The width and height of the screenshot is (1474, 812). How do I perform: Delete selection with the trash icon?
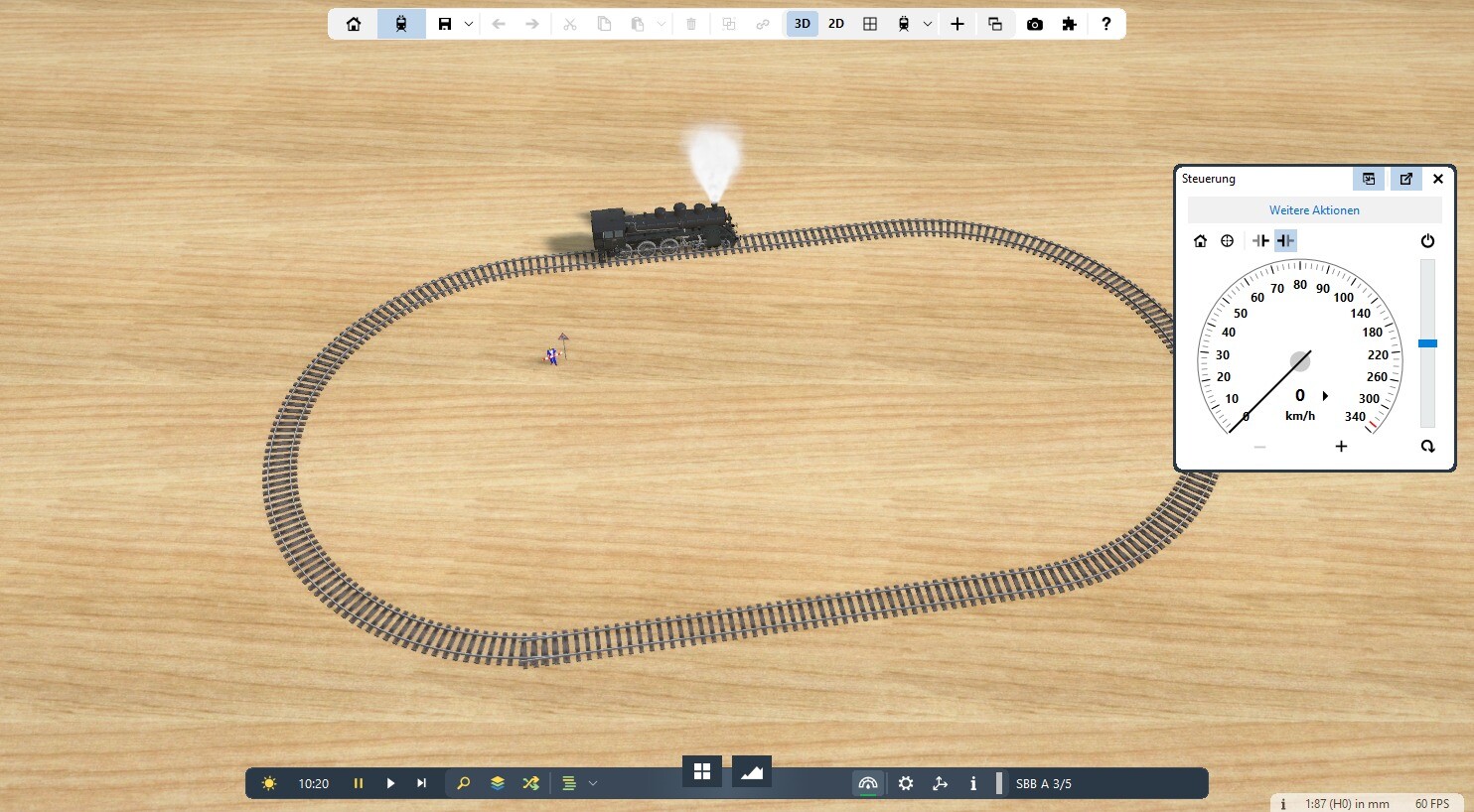[691, 24]
